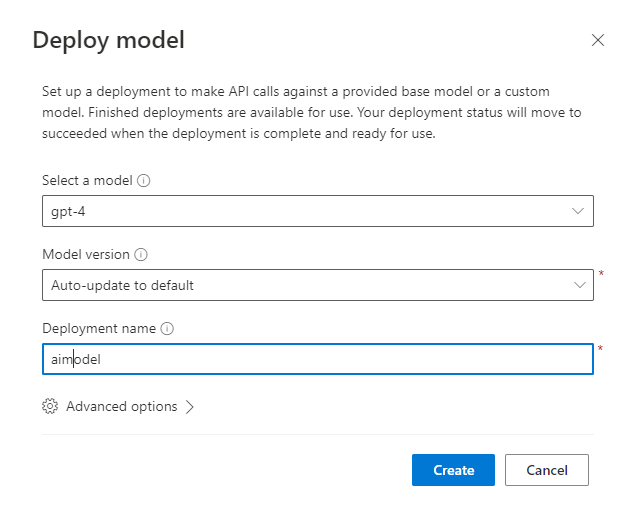
Task: Click the Select a model label
Action: (88, 181)
